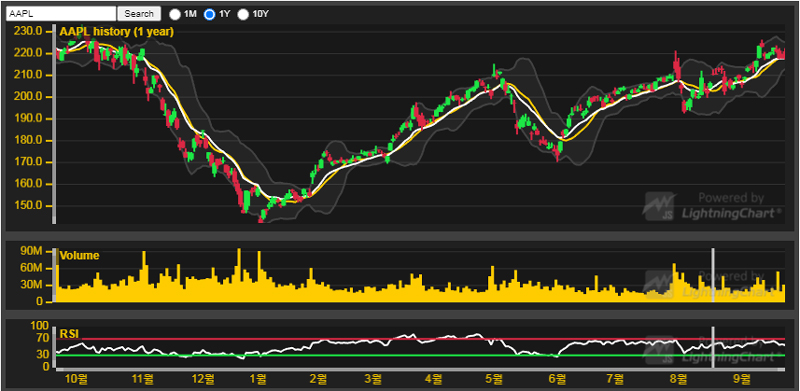
Task: Click the RSI 70 axis label
Action: [x=43, y=338]
